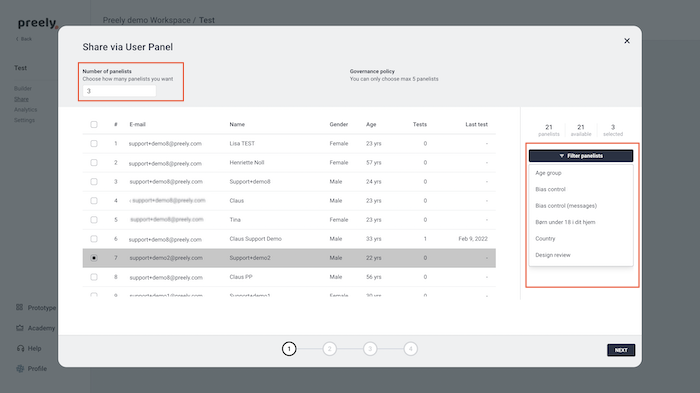The width and height of the screenshot is (700, 393).
Task: Click the support+demo2@preely.com email cell
Action: click(x=166, y=258)
